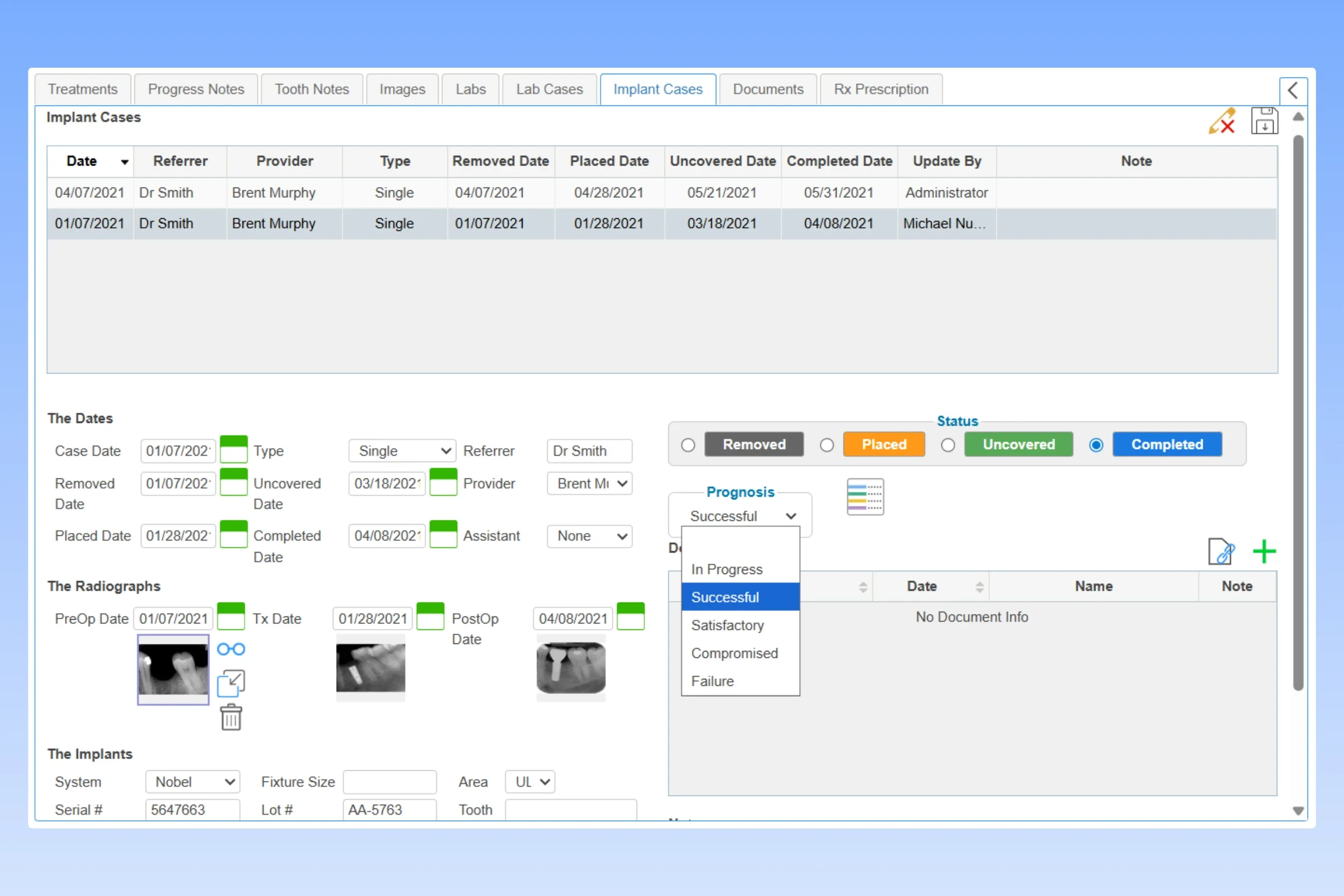This screenshot has height=896, width=1344.
Task: Choose Satisfactory from the prognosis list
Action: coord(727,625)
